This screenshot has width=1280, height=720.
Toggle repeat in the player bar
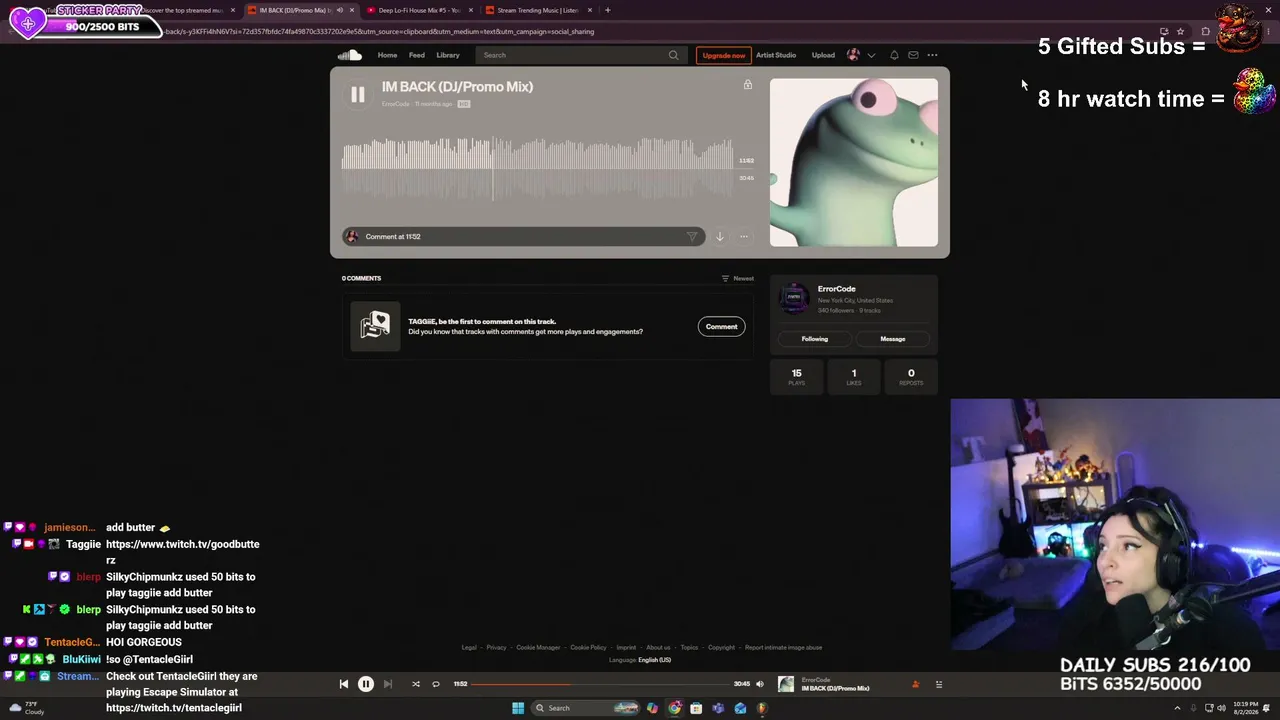(x=436, y=684)
